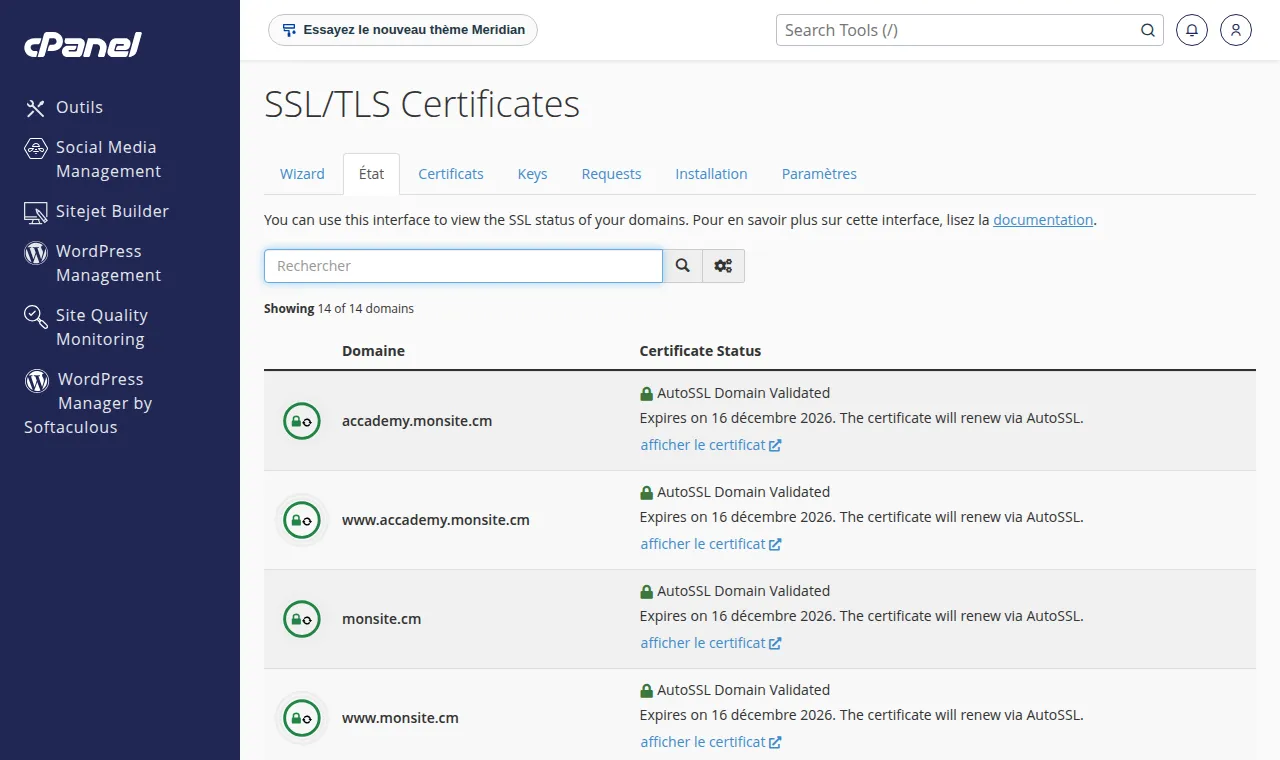
Task: Open the notifications bell
Action: point(1192,30)
